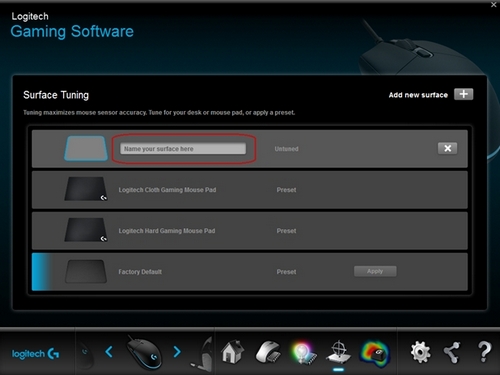500x375 pixels.
Task: Click the share icon
Action: click(452, 352)
